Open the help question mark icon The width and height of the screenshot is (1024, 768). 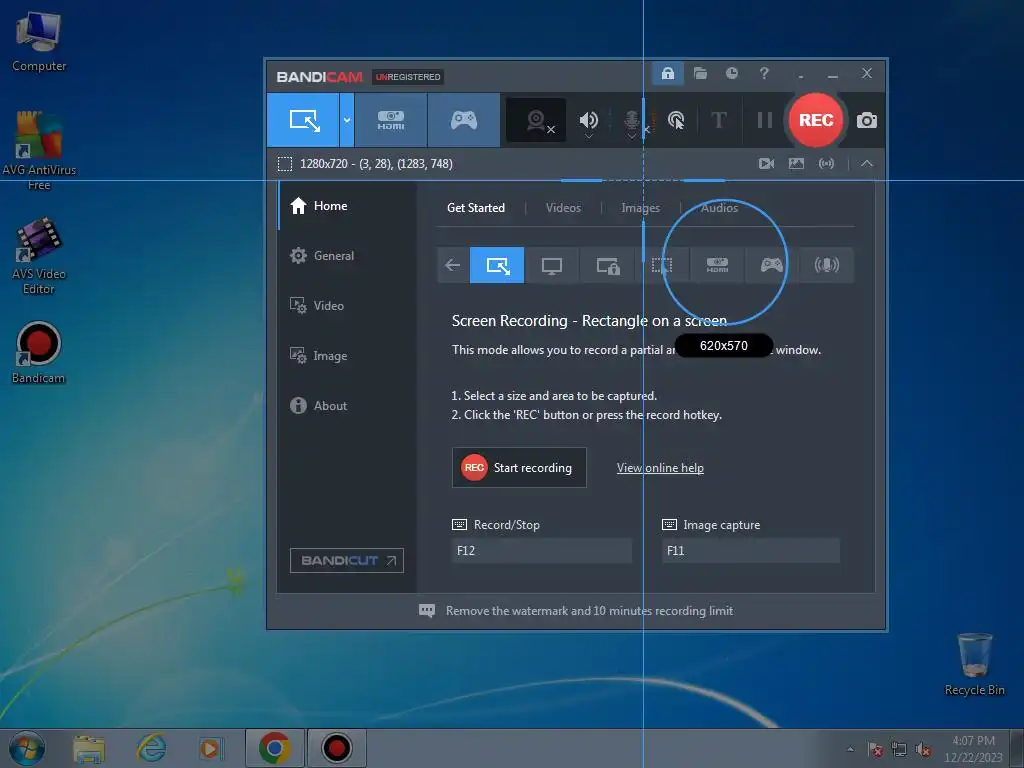click(763, 73)
